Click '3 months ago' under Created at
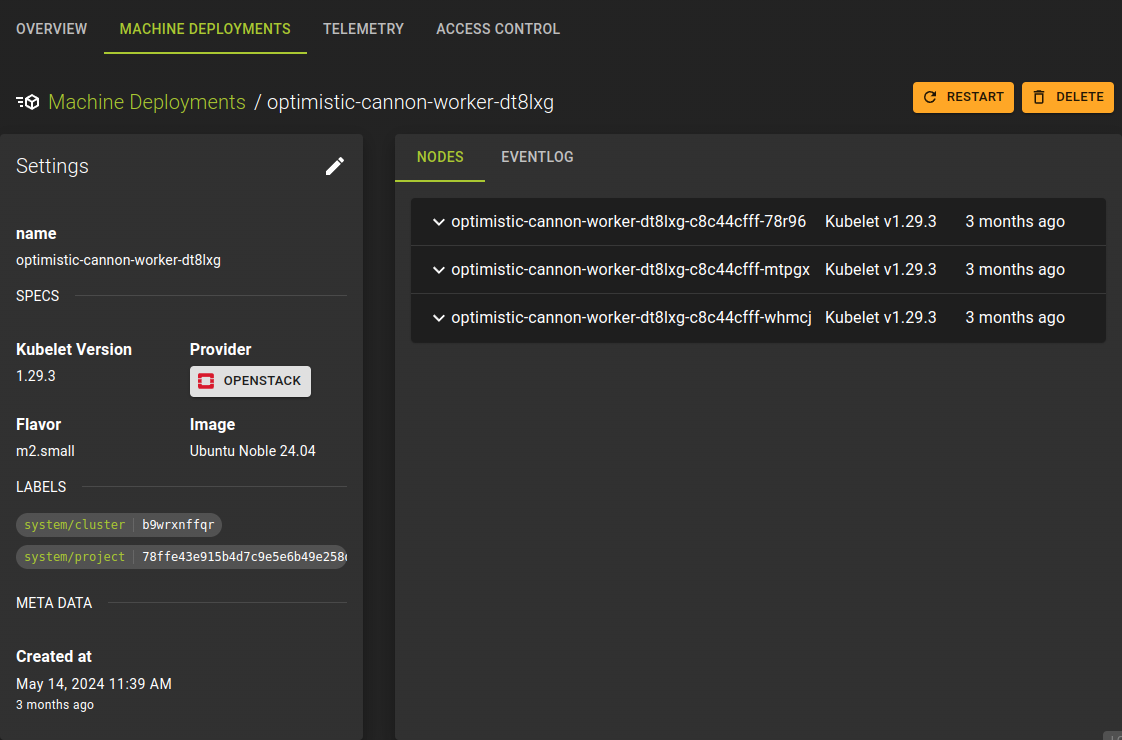1122x740 pixels. (x=55, y=705)
